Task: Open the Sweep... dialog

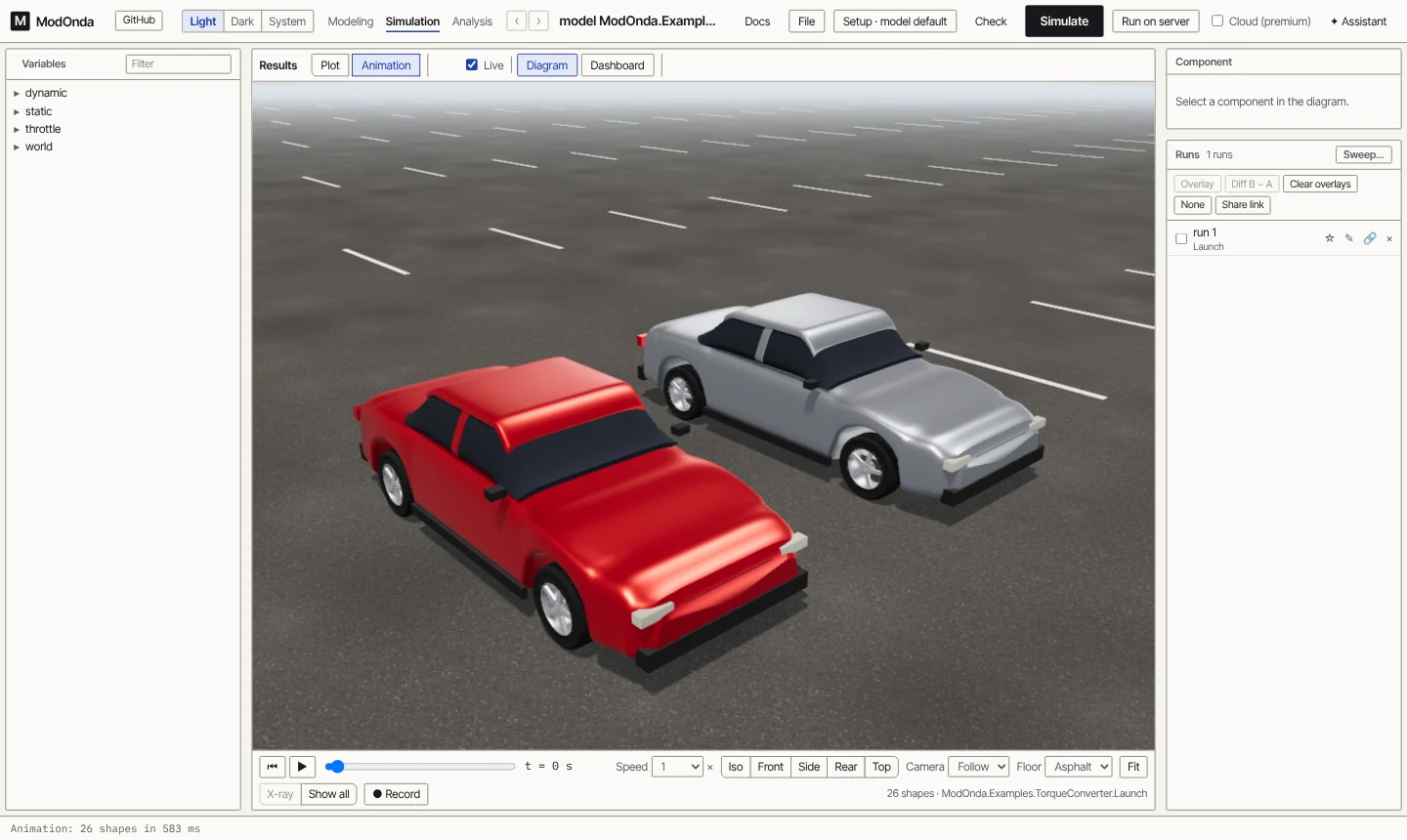Action: click(x=1363, y=154)
